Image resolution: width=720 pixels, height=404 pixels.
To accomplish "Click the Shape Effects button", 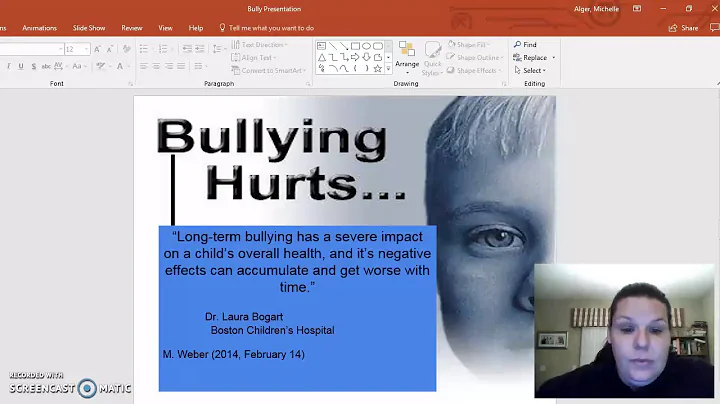I will [x=475, y=70].
